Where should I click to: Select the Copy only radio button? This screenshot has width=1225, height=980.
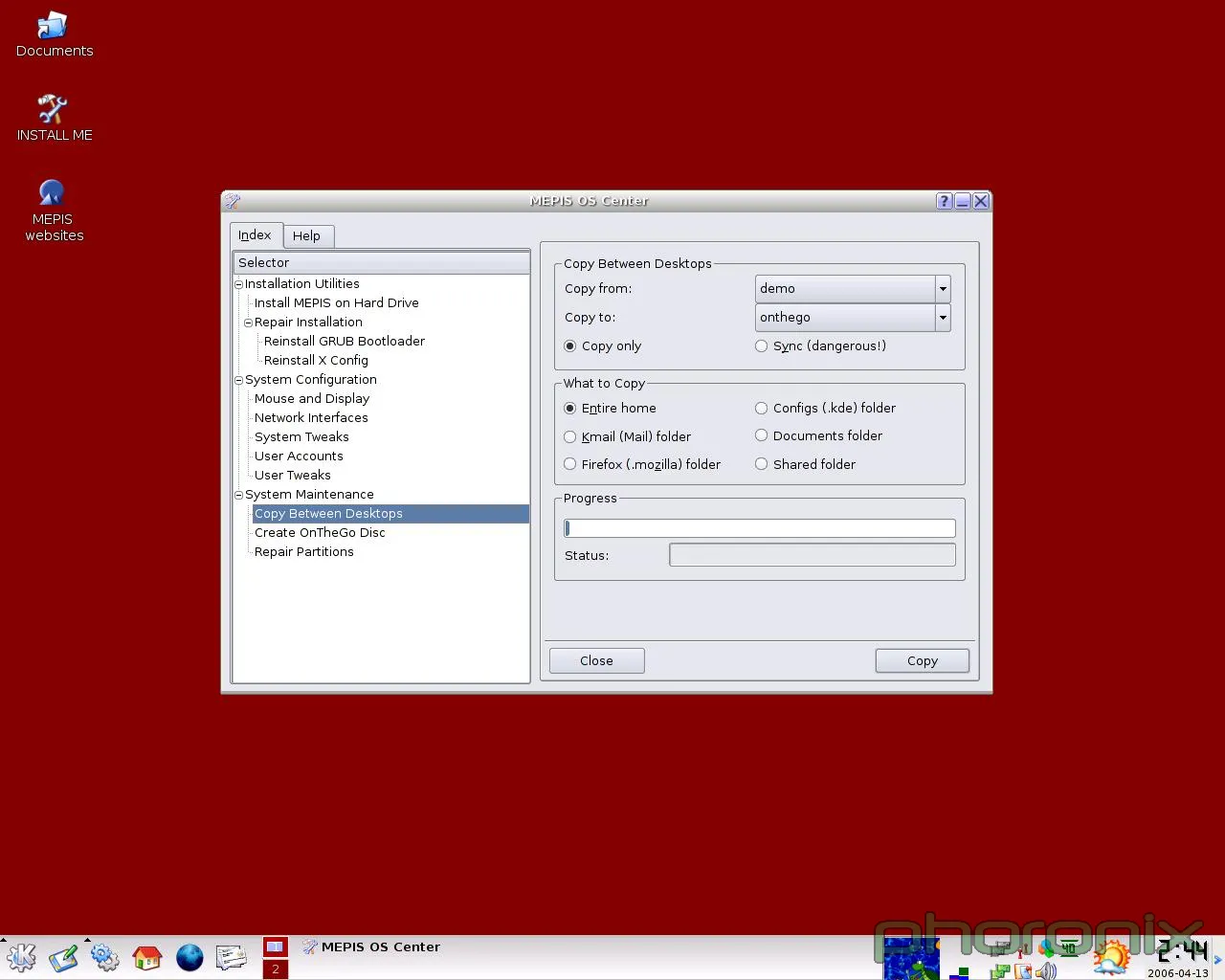point(603,345)
